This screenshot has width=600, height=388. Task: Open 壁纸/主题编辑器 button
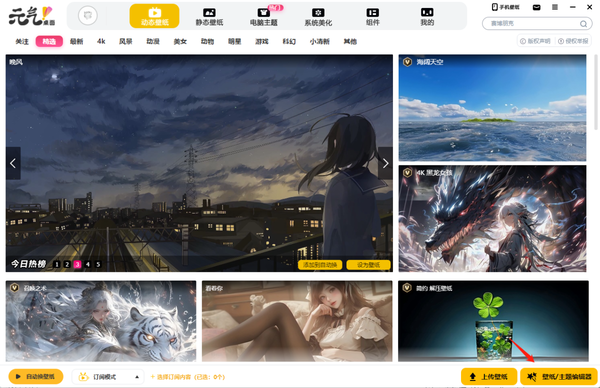click(x=559, y=377)
